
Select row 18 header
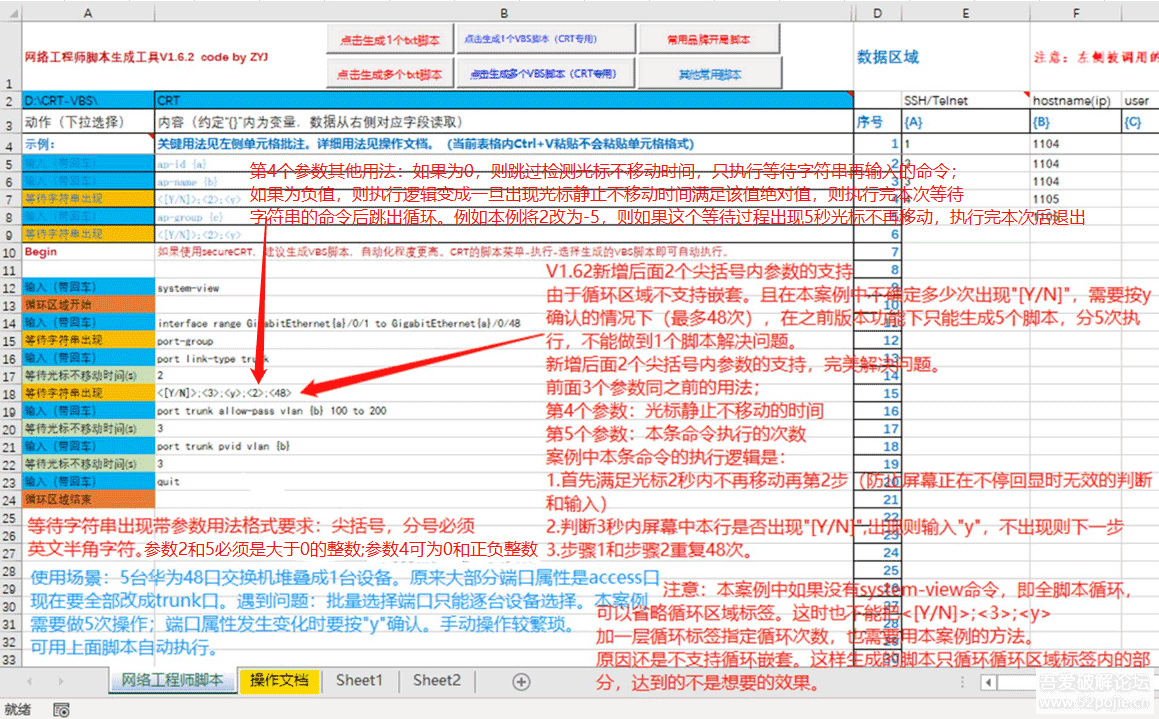click(x=10, y=393)
